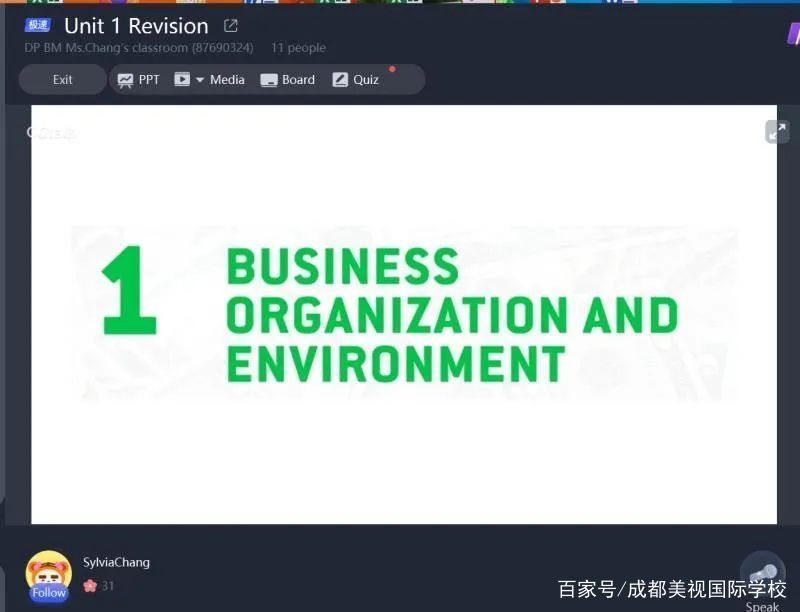Screen dimensions: 800x612
Task: Click the flower points icon
Action: coord(90,586)
